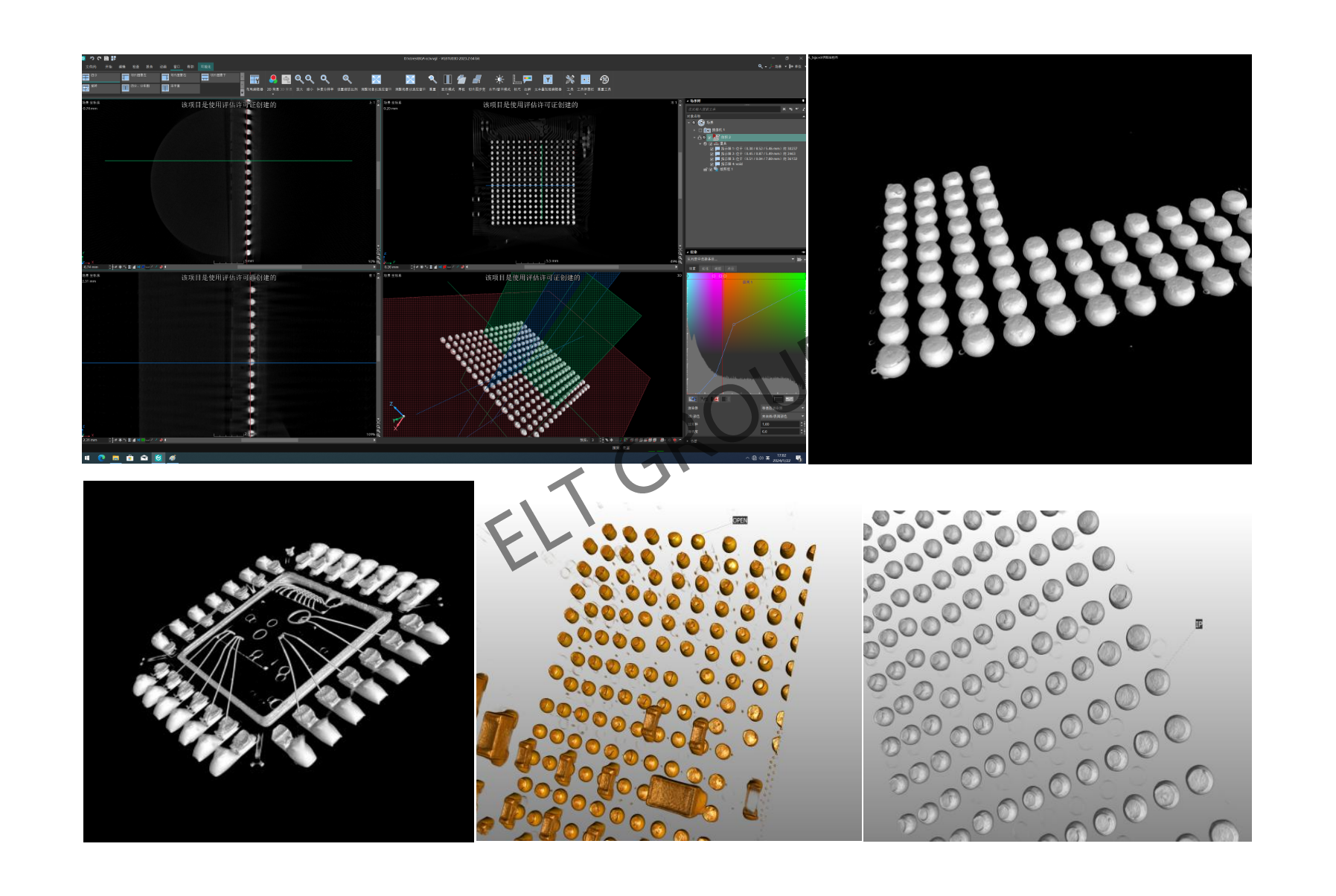
Task: Collapse the 场景树 panel header triangle
Action: (688, 101)
